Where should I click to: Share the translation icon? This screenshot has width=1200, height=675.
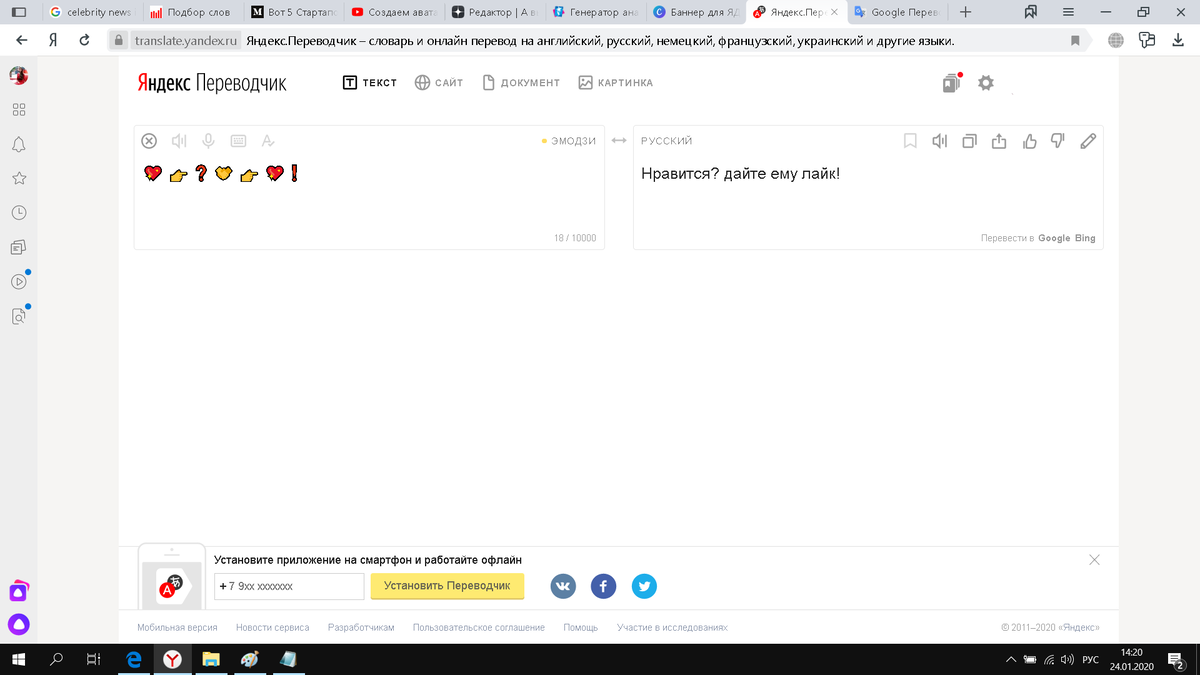pyautogui.click(x=998, y=141)
